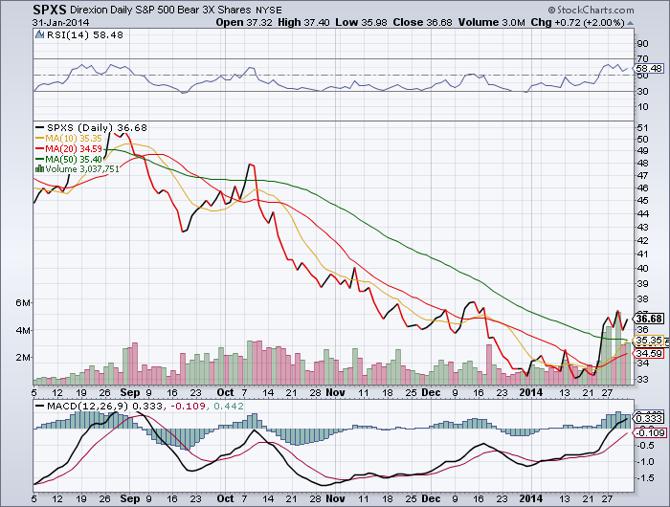Click the 2M volume axis label
670x507 pixels.
[23, 358]
